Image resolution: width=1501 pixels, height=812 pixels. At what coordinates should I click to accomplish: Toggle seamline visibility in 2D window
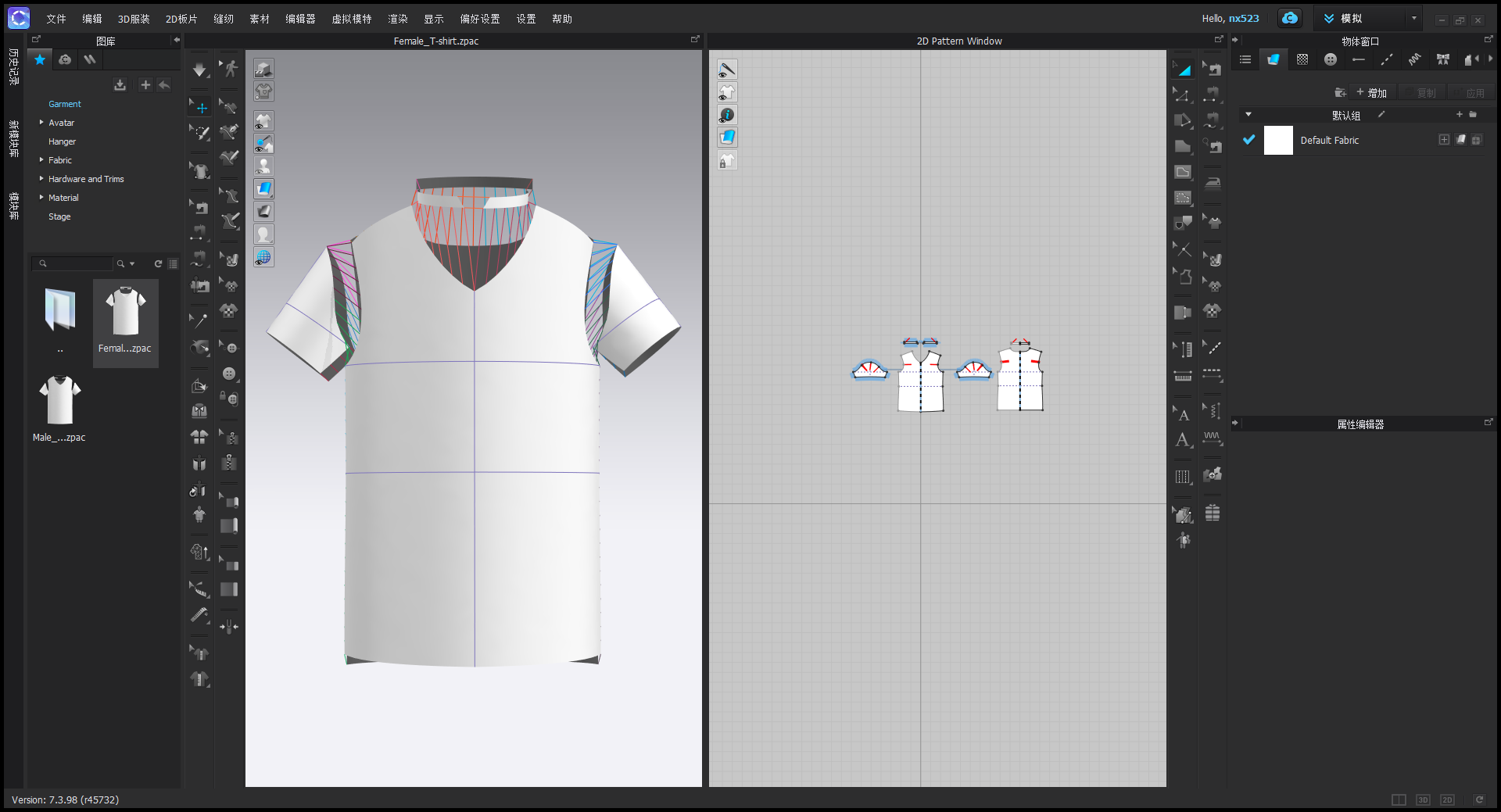coord(727,70)
